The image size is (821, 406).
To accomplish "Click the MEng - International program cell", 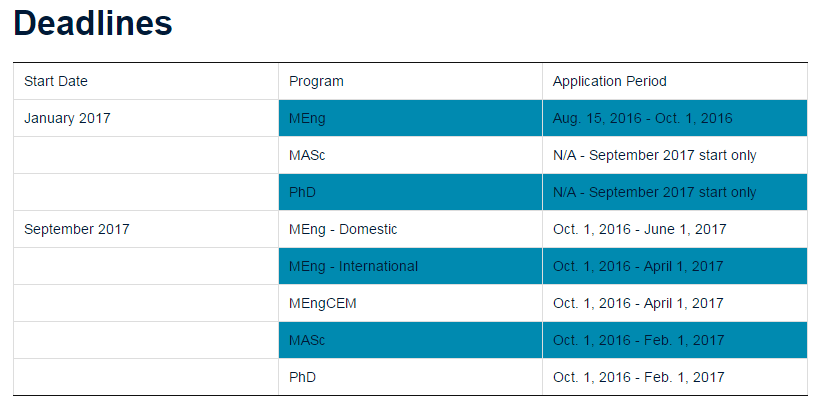I will point(353,266).
